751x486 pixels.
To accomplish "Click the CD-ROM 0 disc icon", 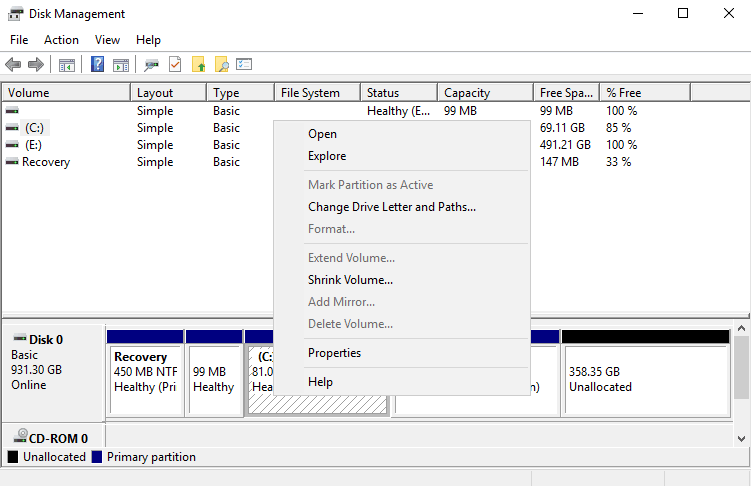I will pos(21,436).
